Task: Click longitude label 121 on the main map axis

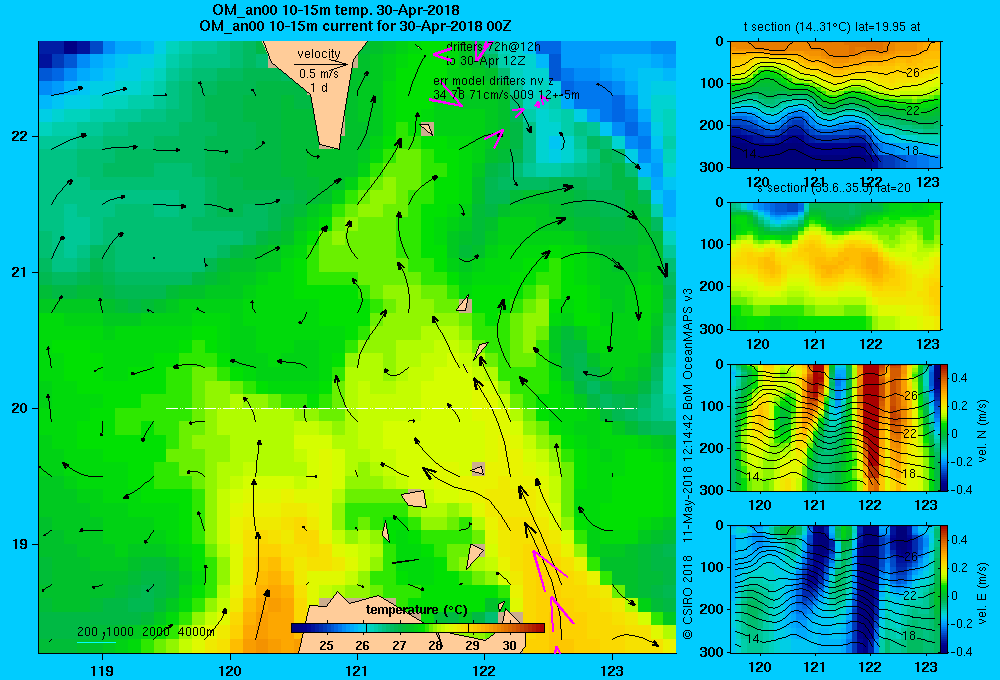Action: pos(357,670)
